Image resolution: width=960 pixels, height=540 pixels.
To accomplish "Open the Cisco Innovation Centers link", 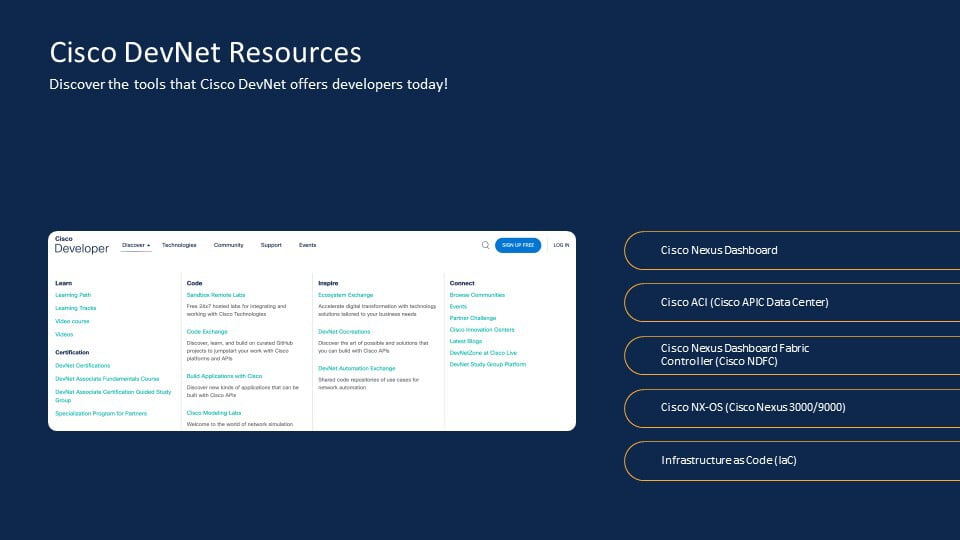I will coord(482,330).
